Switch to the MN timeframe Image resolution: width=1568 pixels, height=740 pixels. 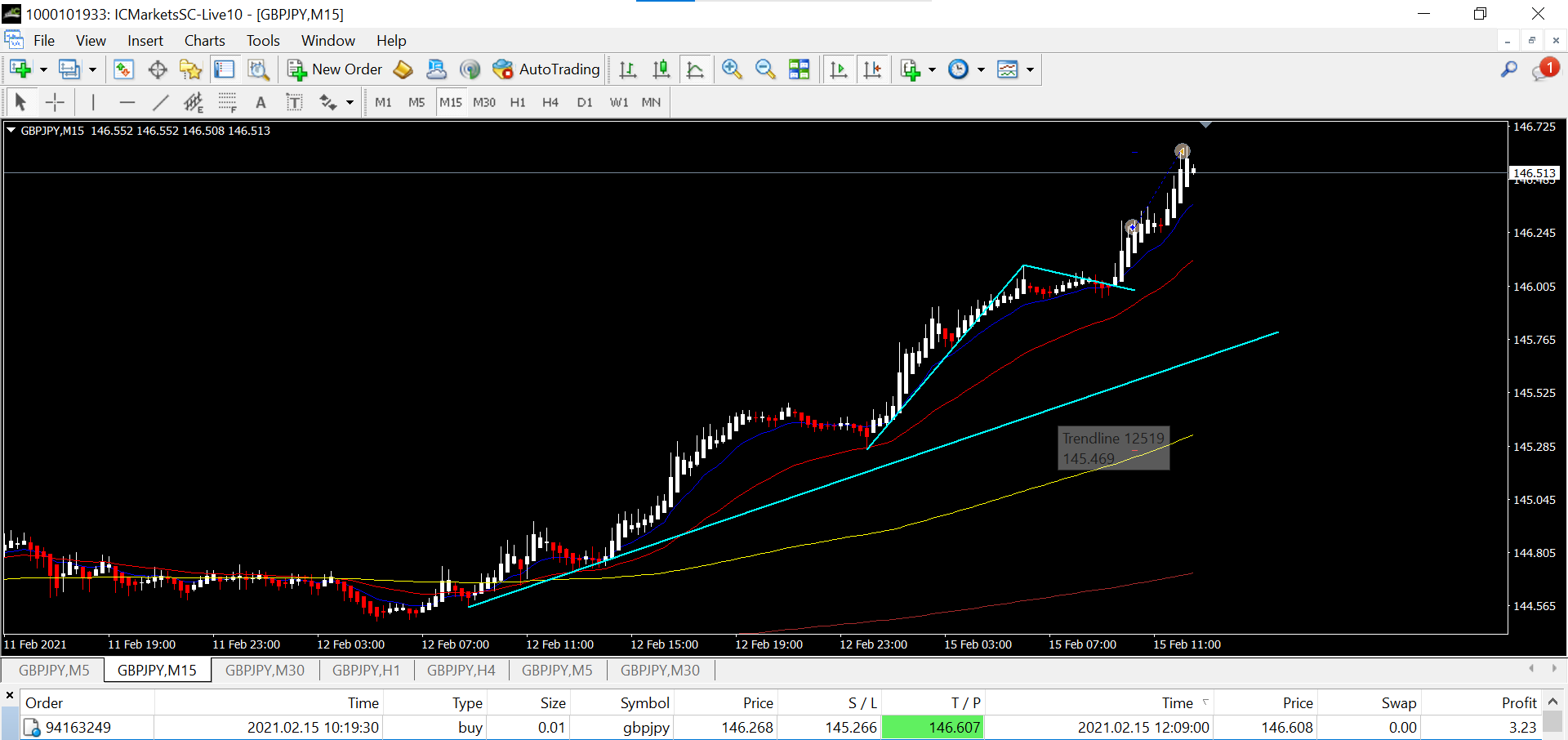651,102
